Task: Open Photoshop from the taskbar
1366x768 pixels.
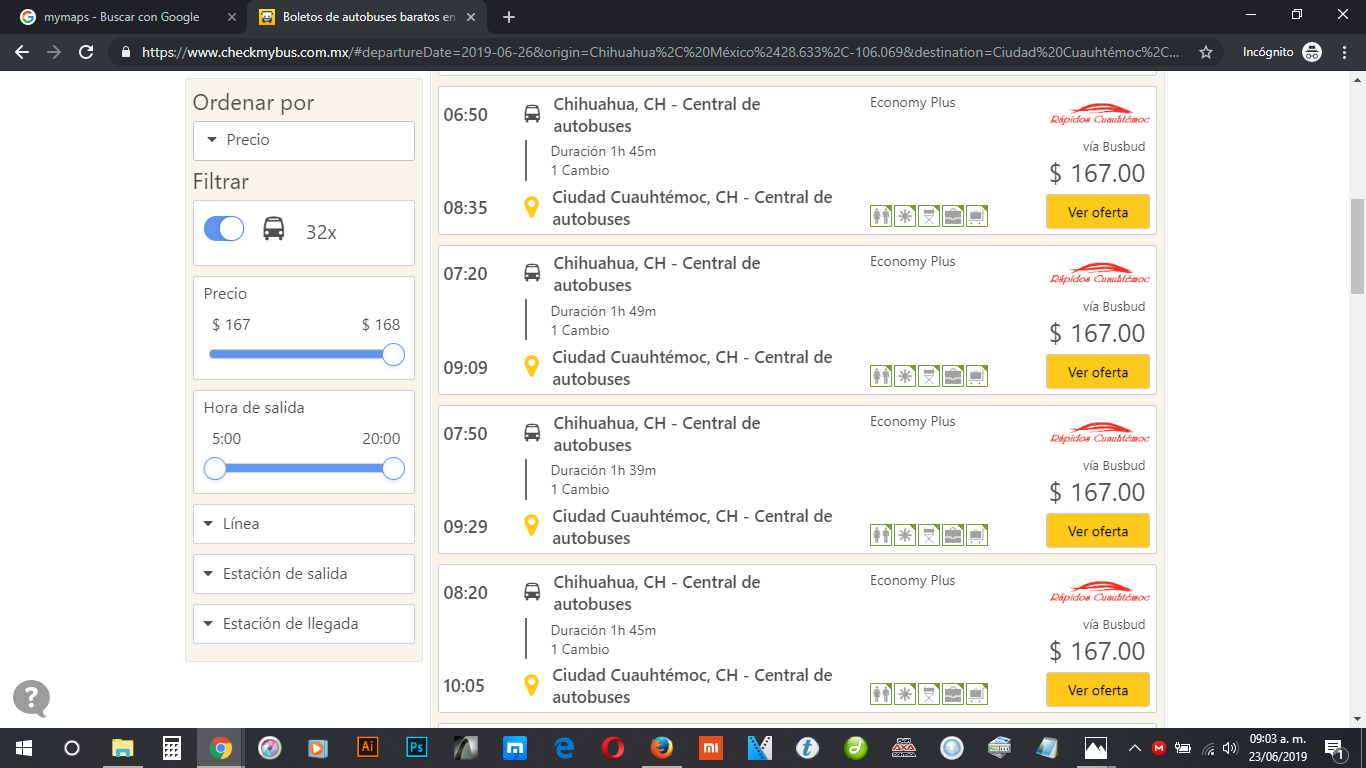Action: [417, 747]
